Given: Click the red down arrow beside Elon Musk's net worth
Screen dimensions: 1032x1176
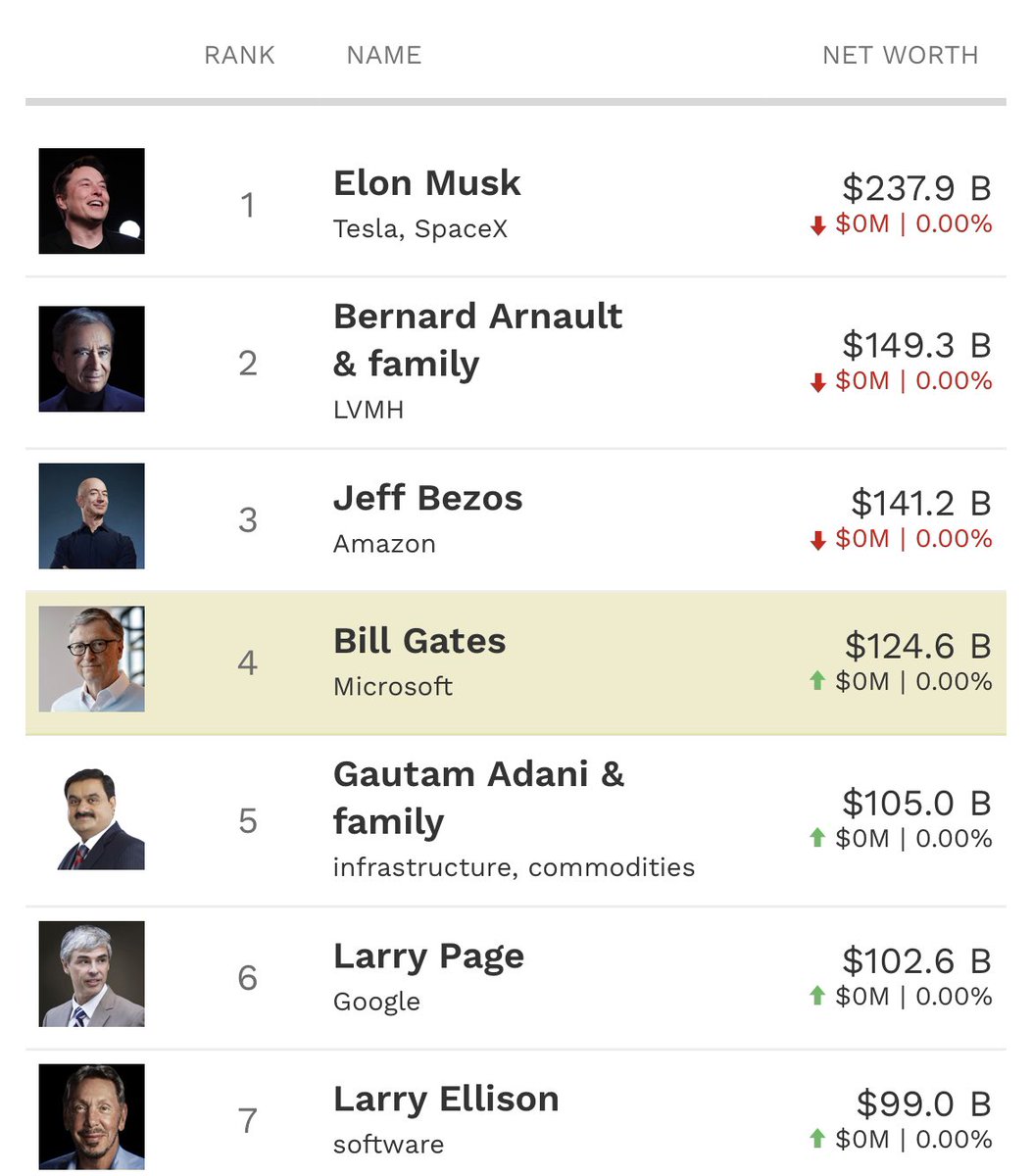Looking at the screenshot, I should [818, 226].
